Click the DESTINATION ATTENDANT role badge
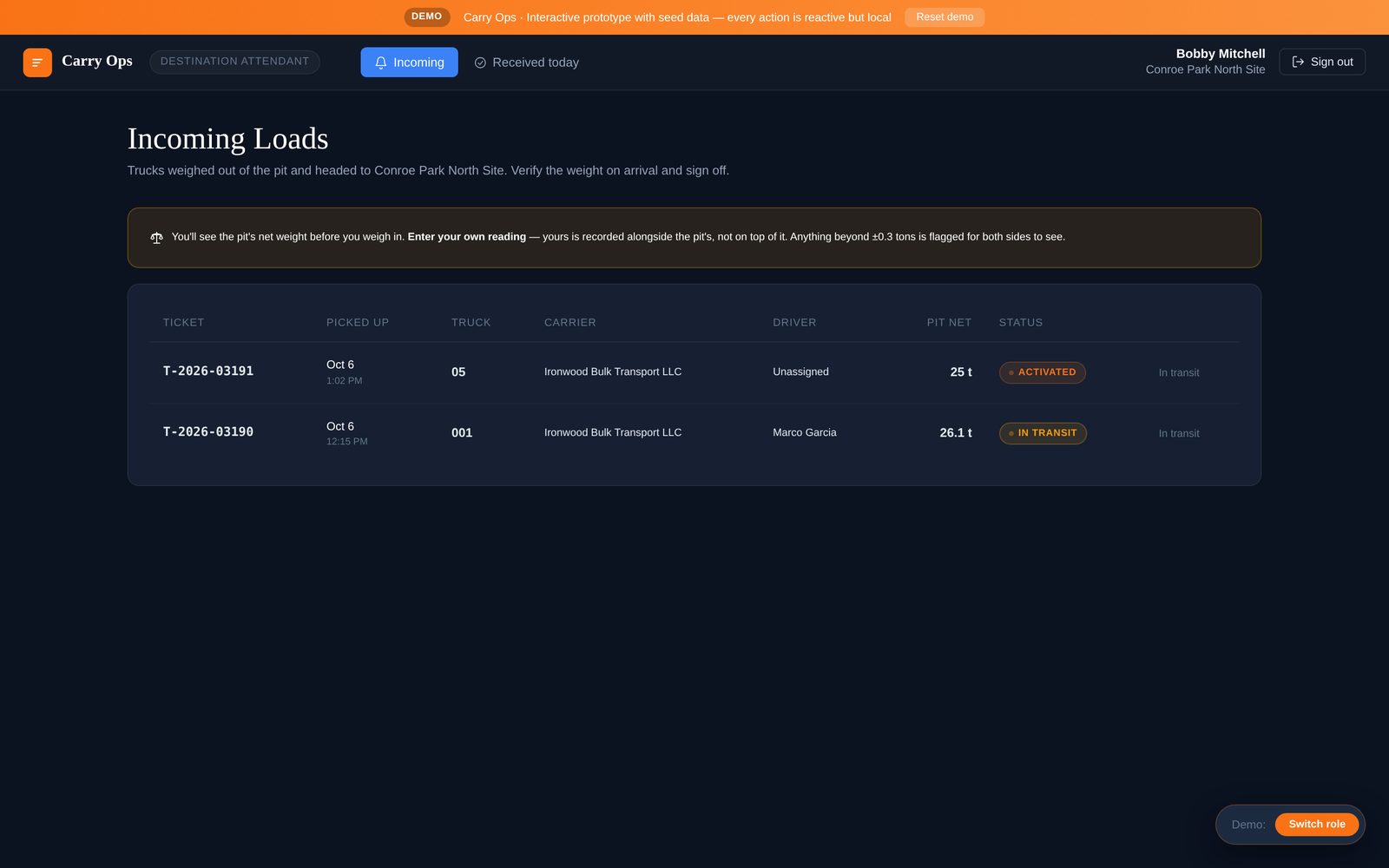The width and height of the screenshot is (1389, 868). (234, 62)
